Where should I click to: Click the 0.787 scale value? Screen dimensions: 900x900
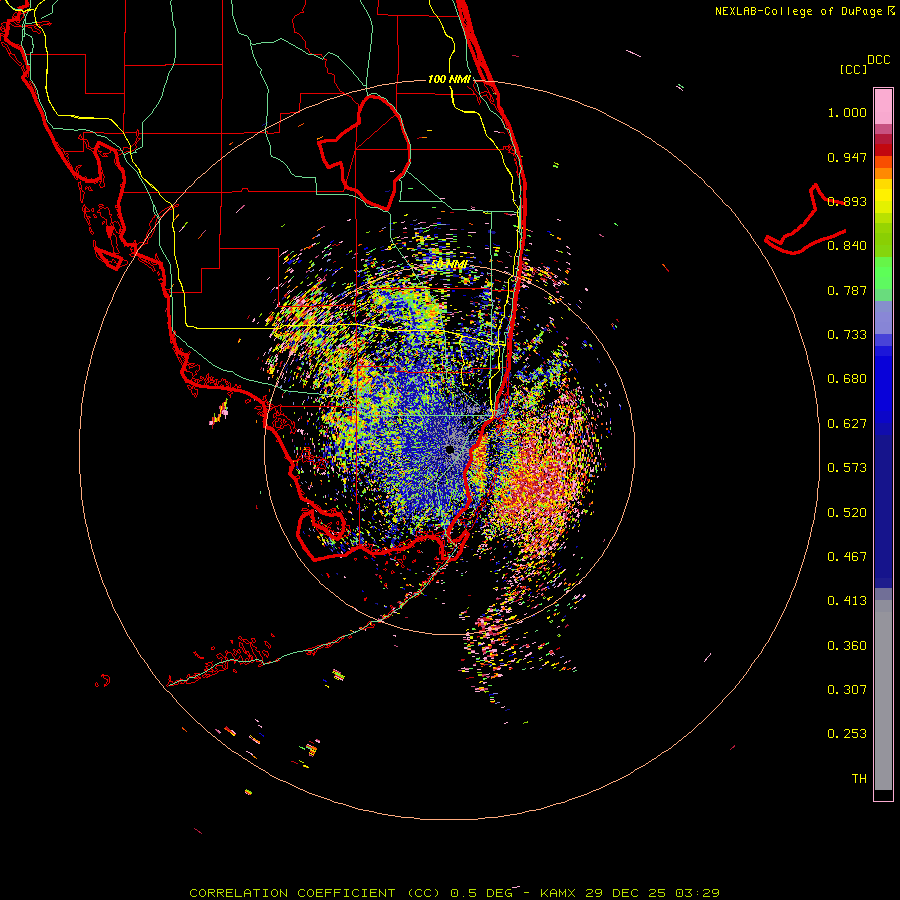pyautogui.click(x=847, y=290)
